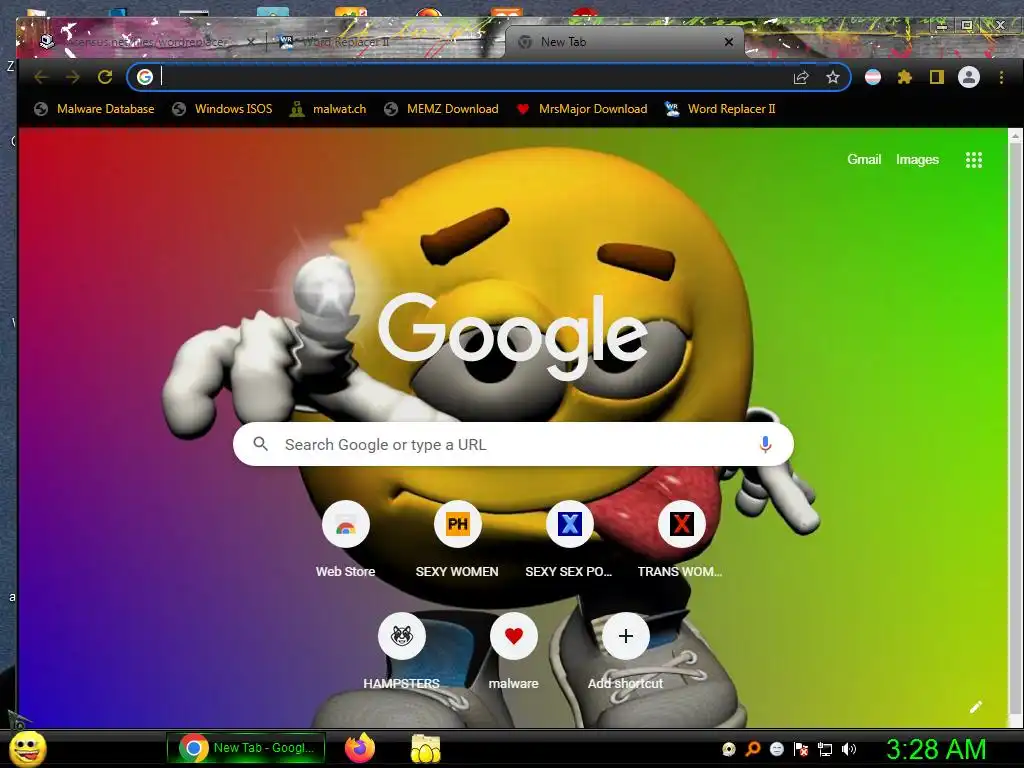Click the Google icon in address bar
Screen dimensions: 1024x768
[x=144, y=77]
